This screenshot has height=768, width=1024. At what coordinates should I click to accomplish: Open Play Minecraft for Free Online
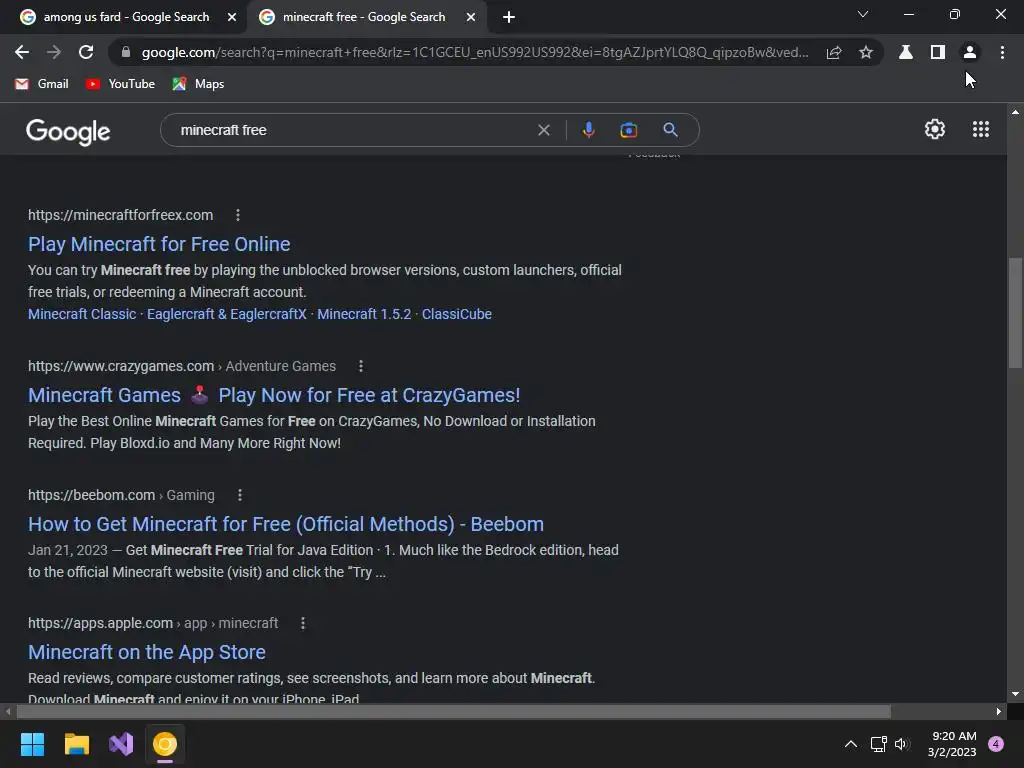point(159,244)
